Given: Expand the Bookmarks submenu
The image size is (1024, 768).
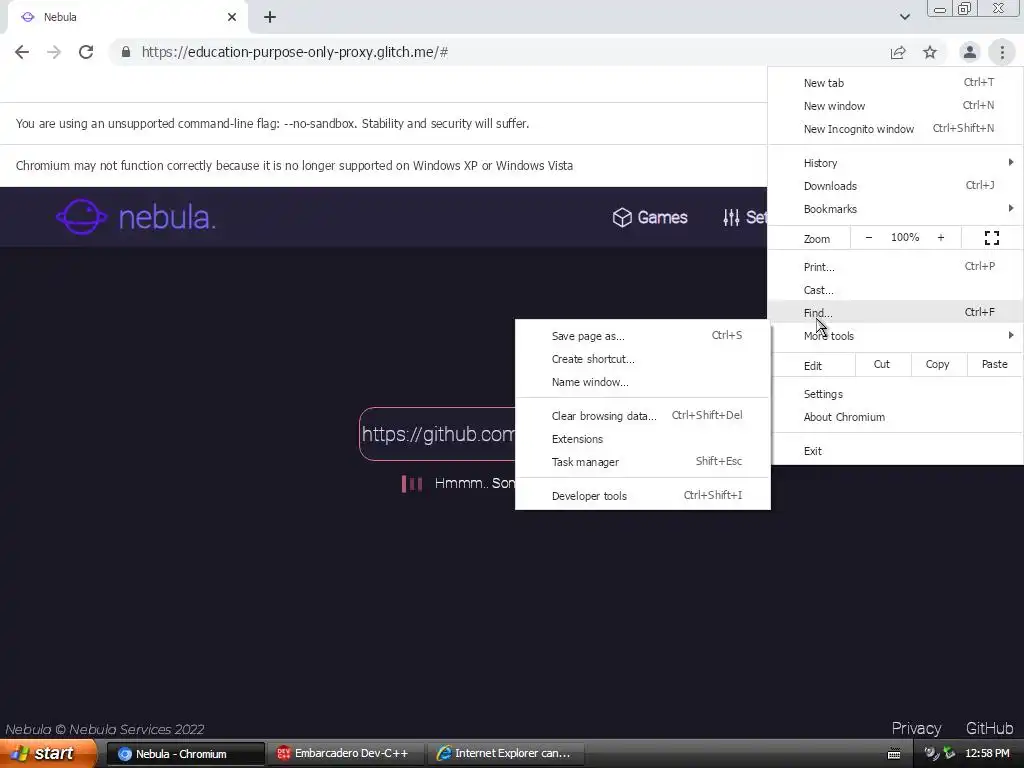Looking at the screenshot, I should 895,208.
